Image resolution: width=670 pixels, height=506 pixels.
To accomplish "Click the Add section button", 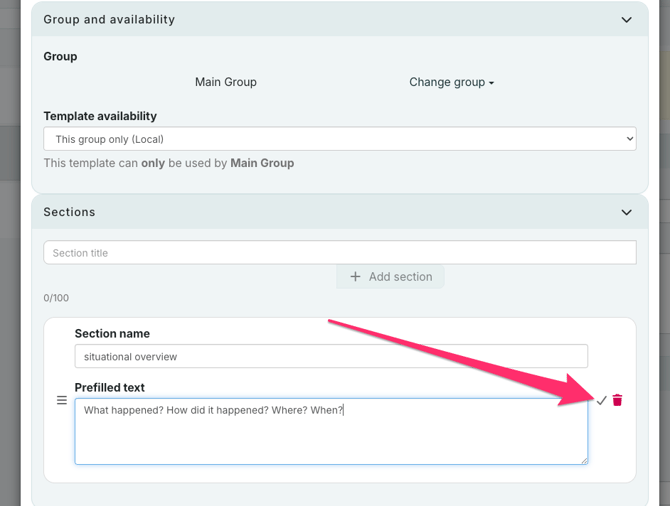I will coord(390,277).
